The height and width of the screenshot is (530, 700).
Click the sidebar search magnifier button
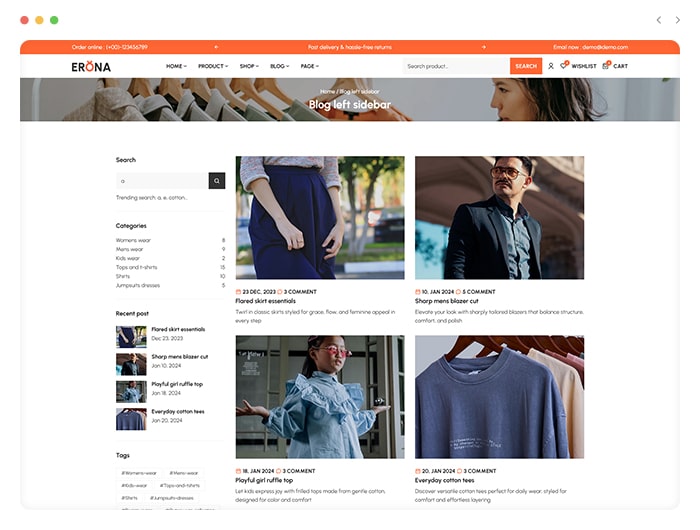(217, 181)
